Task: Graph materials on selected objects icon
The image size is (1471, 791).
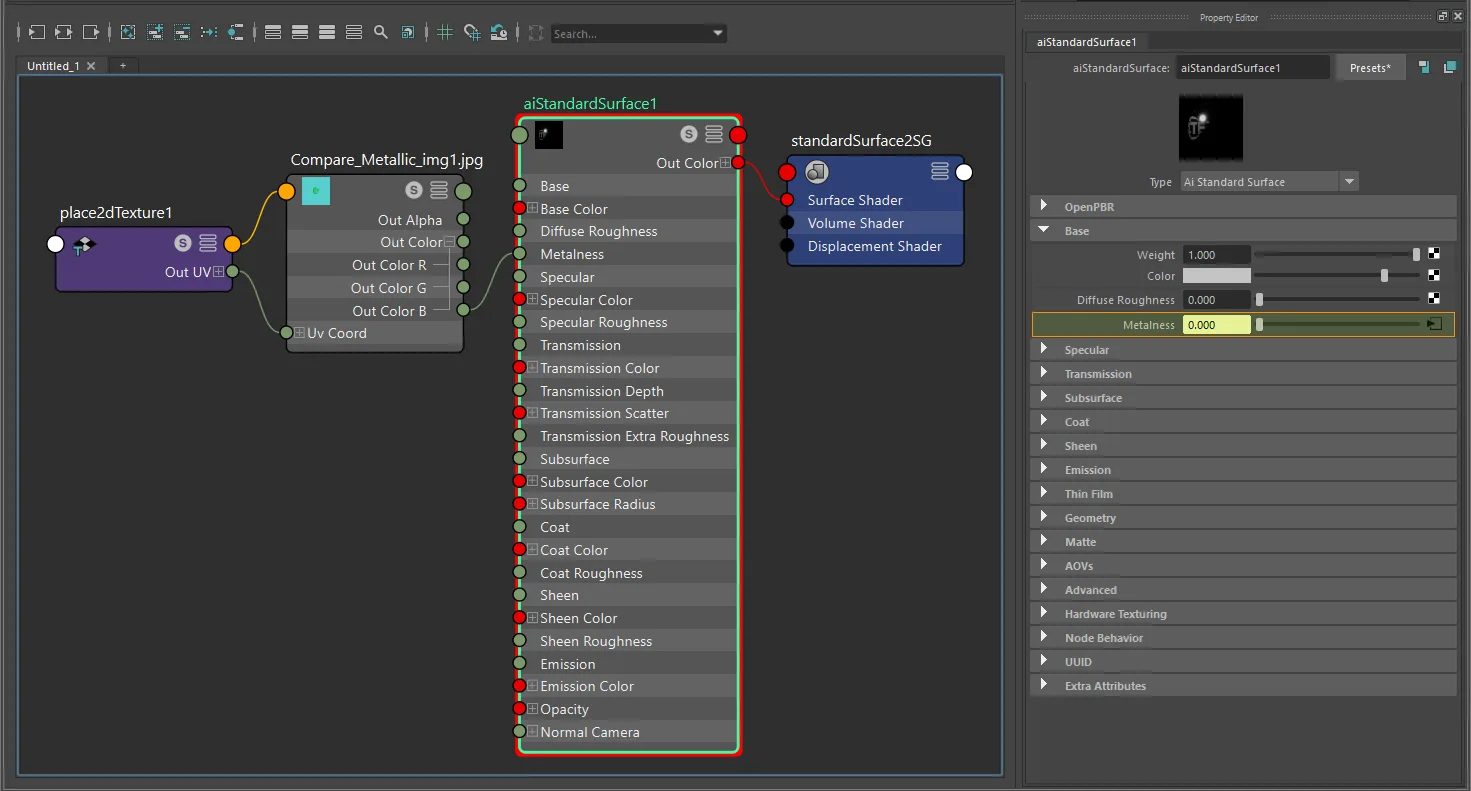Action: [x=236, y=33]
